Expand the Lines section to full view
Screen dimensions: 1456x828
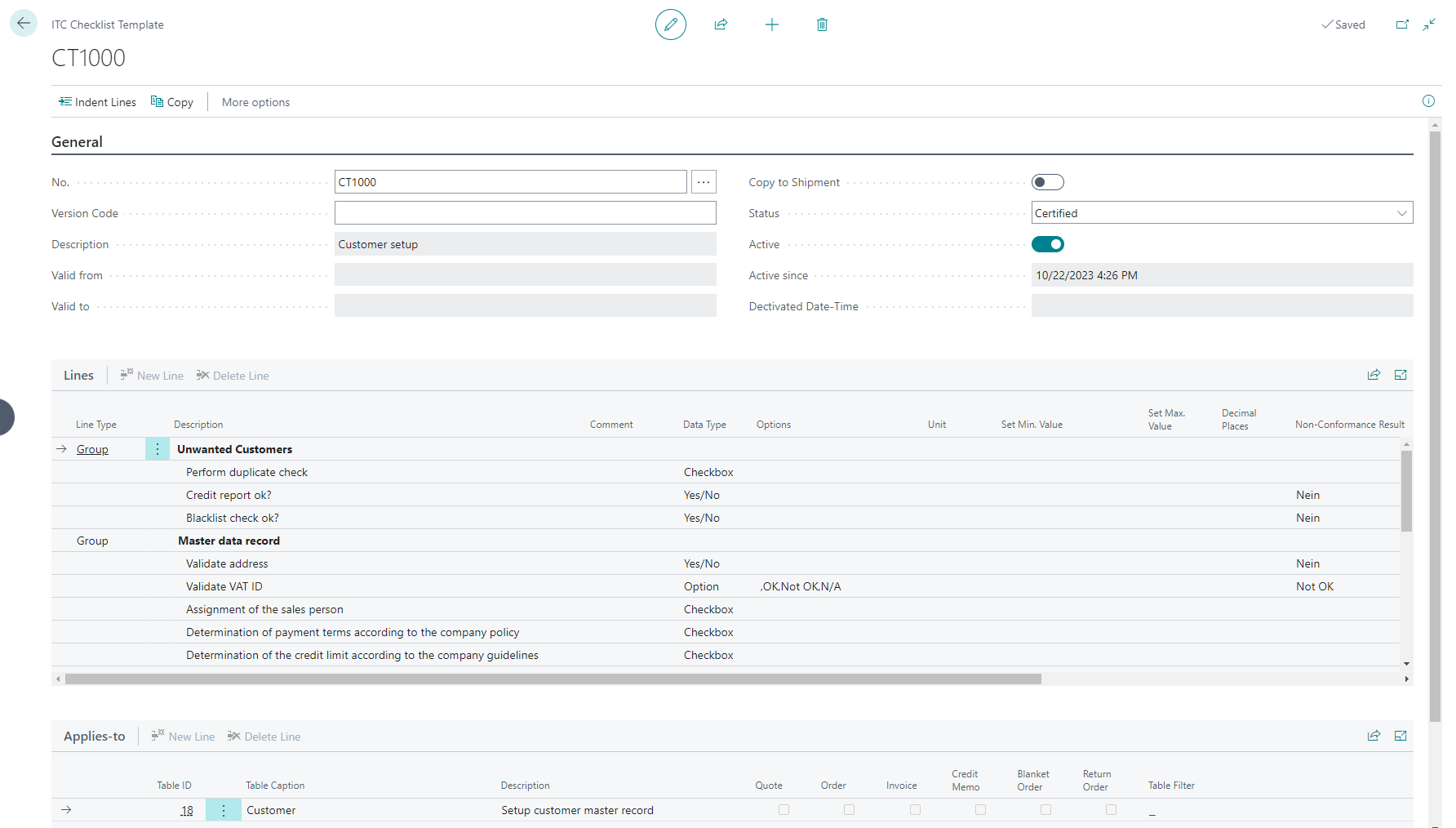tap(1401, 375)
